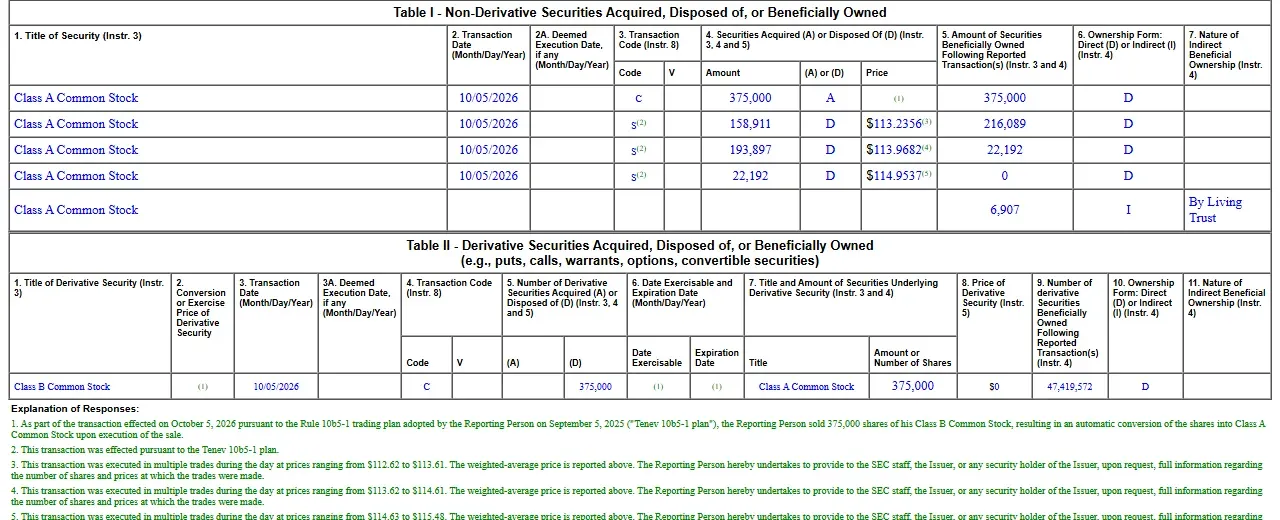Screen dimensions: 1280x520
Task: Click 'Amount or Number of Shares' subheader
Action: [x=913, y=358]
